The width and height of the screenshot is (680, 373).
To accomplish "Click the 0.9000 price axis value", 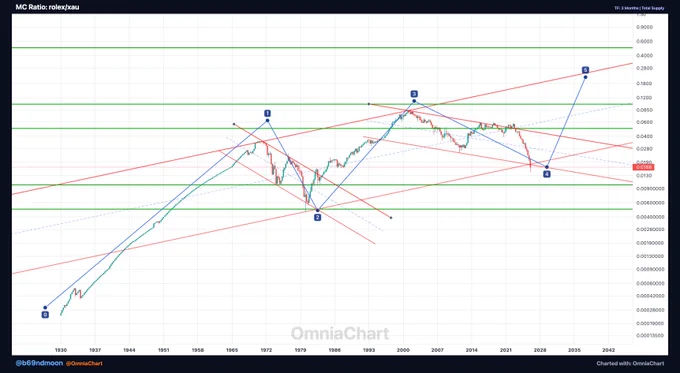I will pyautogui.click(x=644, y=27).
